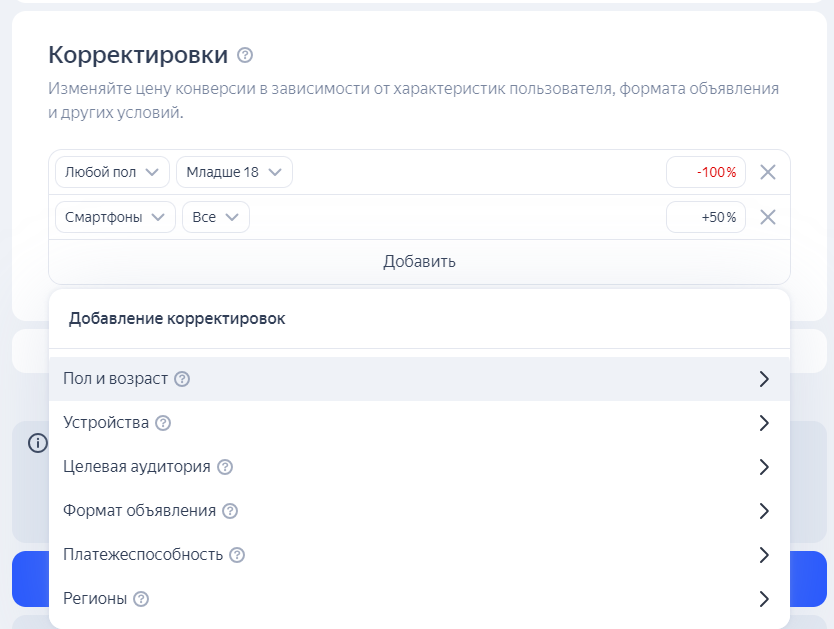Screen dimensions: 834x629
Task: Show help for Платежеспособность
Action: pyautogui.click(x=237, y=555)
